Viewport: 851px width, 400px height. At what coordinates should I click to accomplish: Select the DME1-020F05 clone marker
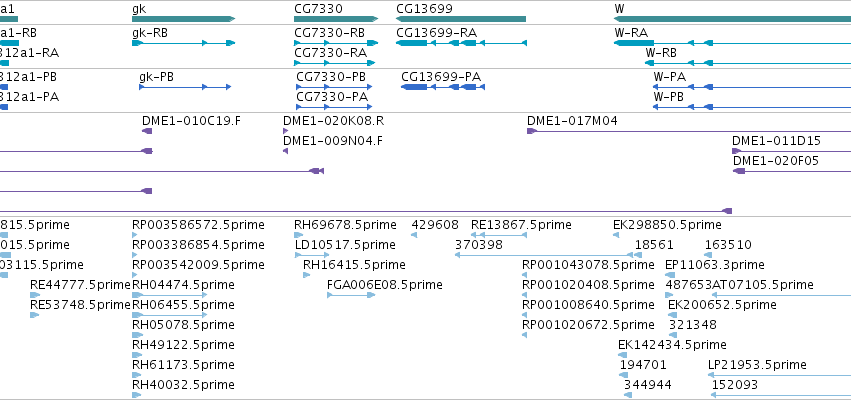pos(792,171)
